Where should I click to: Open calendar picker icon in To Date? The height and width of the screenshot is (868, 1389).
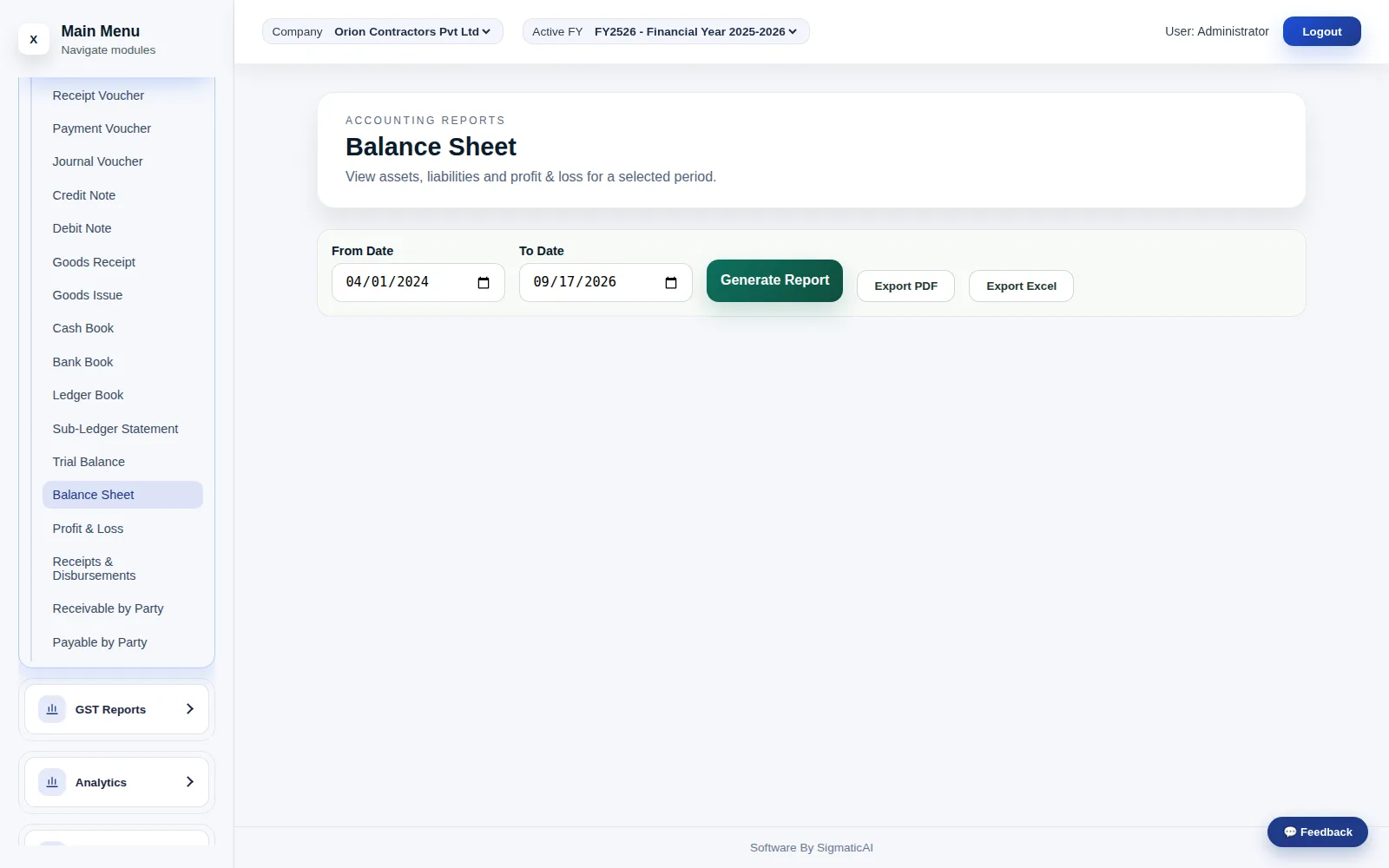coord(671,282)
